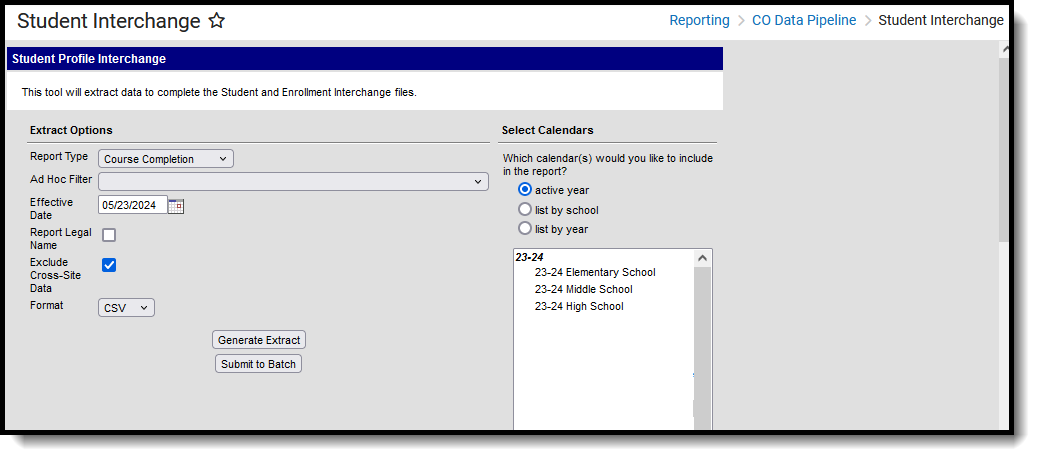Click the Select Calendars heading
The height and width of the screenshot is (460, 1039).
[547, 130]
